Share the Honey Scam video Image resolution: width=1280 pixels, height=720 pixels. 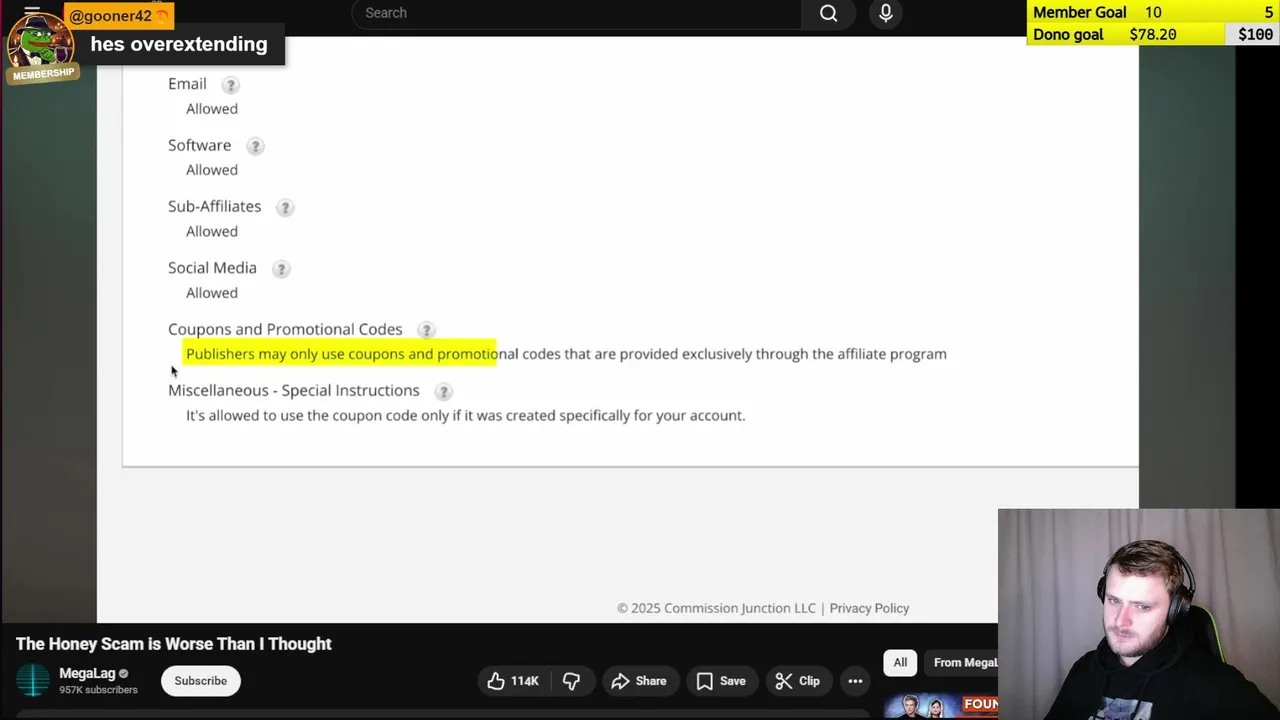coord(638,681)
